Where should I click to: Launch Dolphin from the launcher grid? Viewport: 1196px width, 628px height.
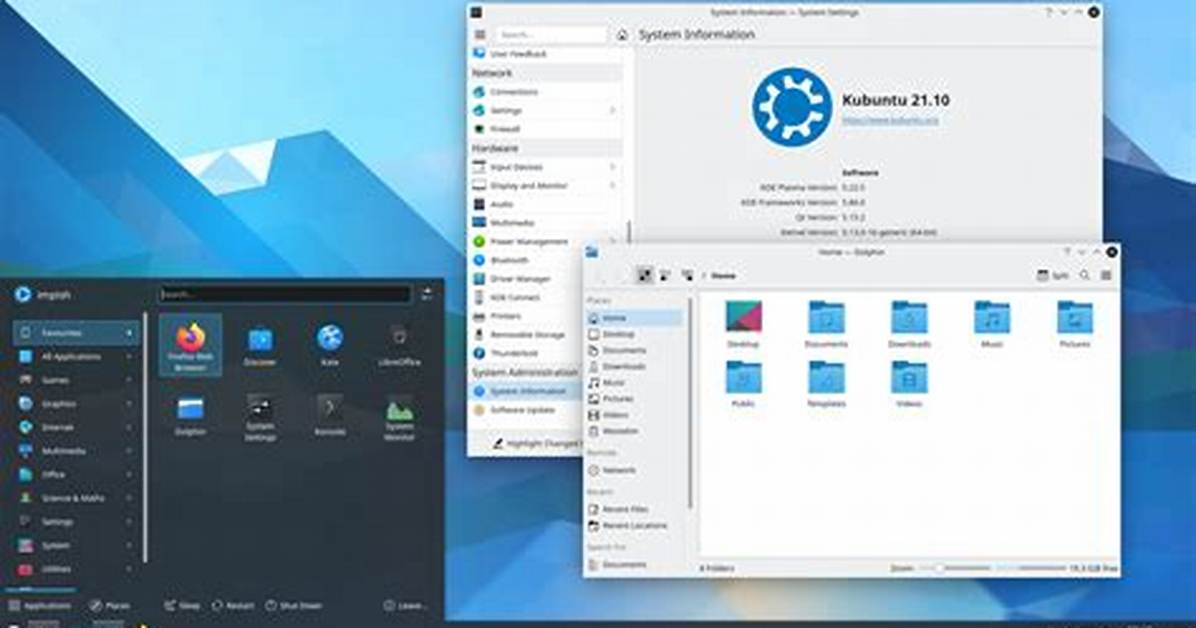[191, 416]
